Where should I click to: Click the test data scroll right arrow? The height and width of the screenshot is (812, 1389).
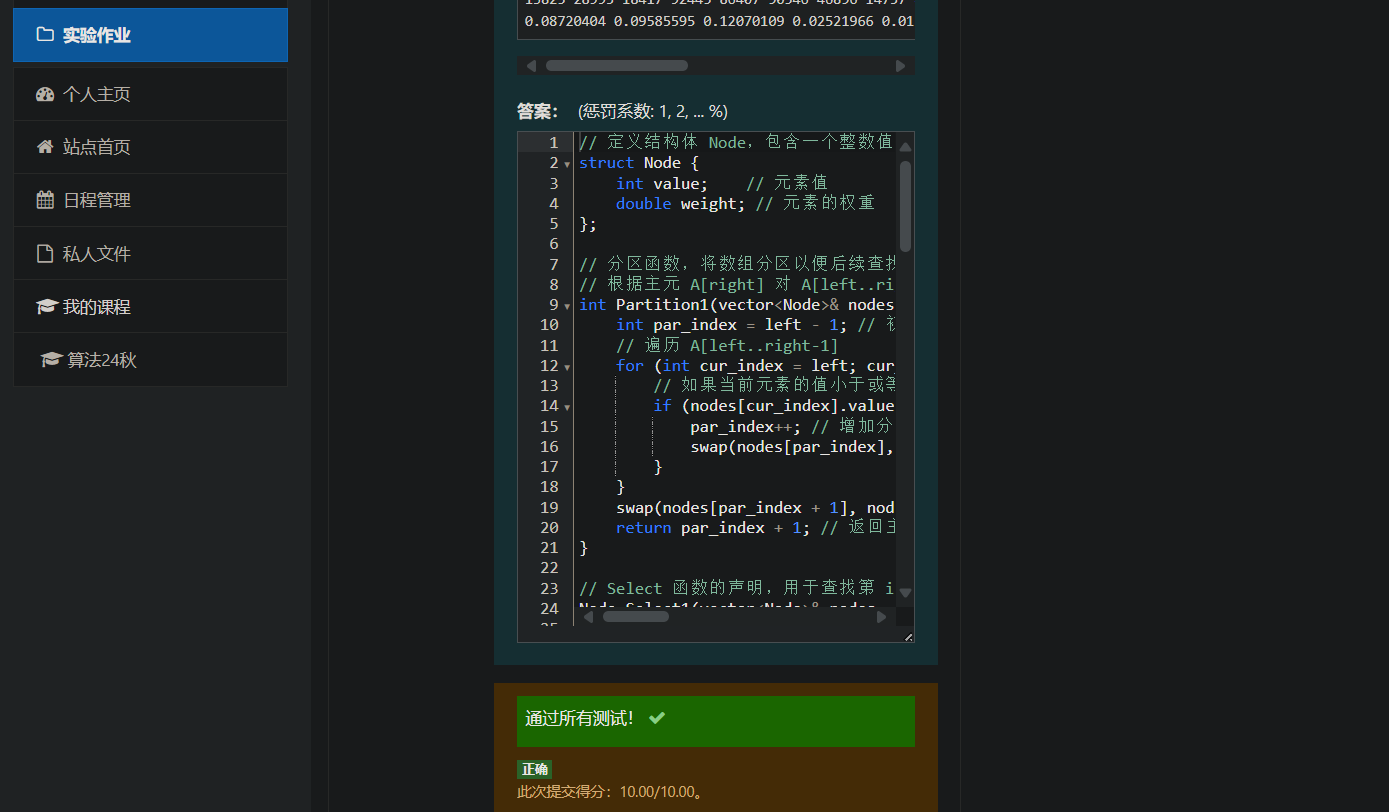click(900, 66)
